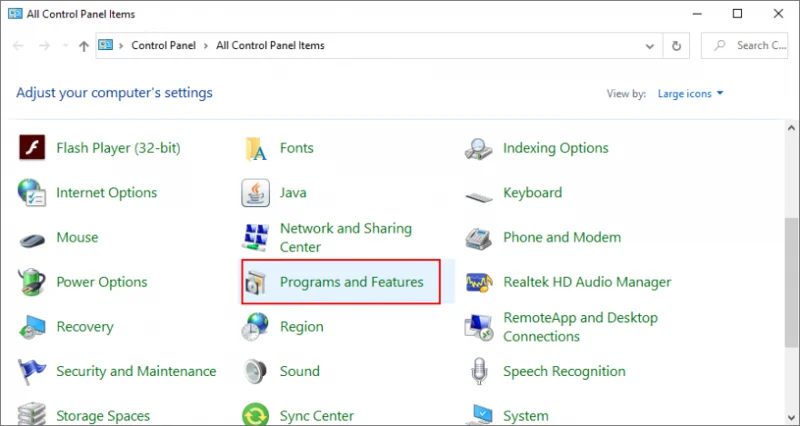Click the Indexing Options text link
This screenshot has height=426, width=800.
556,148
